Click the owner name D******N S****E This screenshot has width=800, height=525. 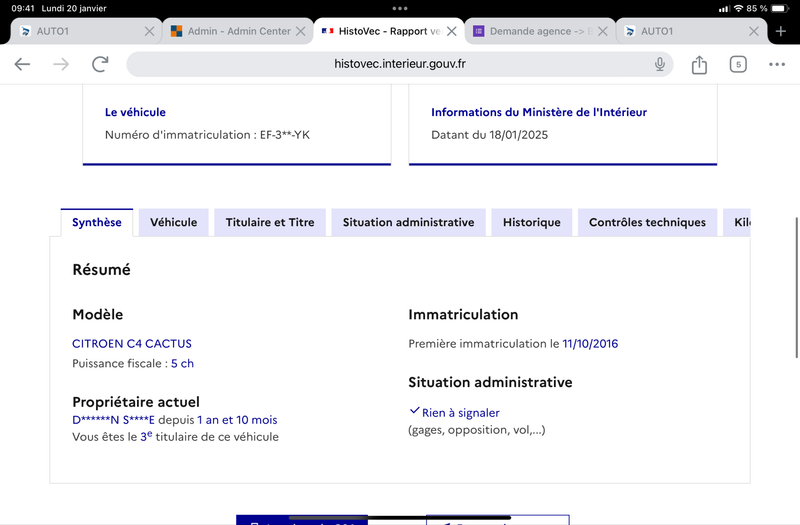tap(113, 420)
